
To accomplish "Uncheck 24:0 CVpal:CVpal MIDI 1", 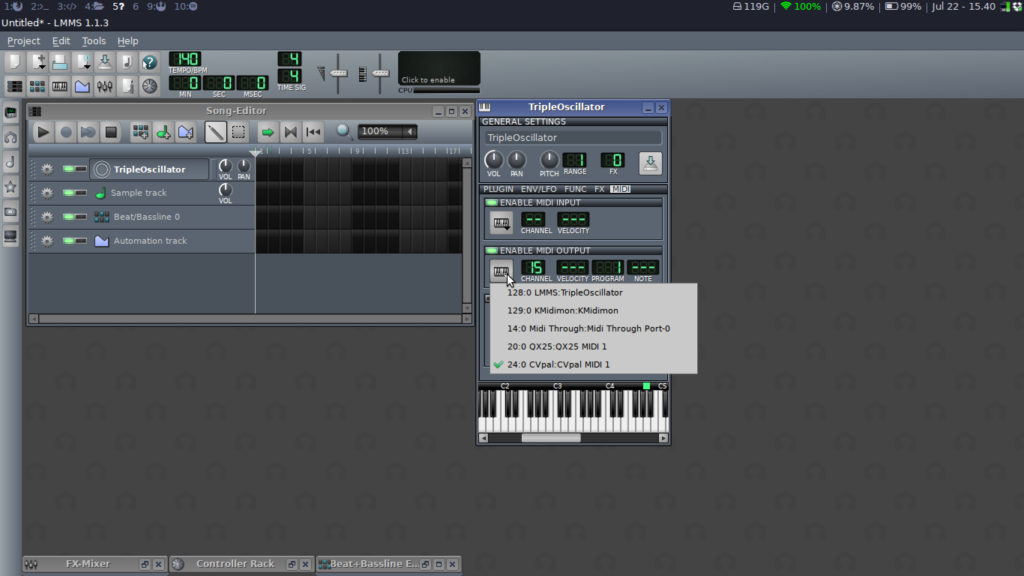I will pos(593,364).
